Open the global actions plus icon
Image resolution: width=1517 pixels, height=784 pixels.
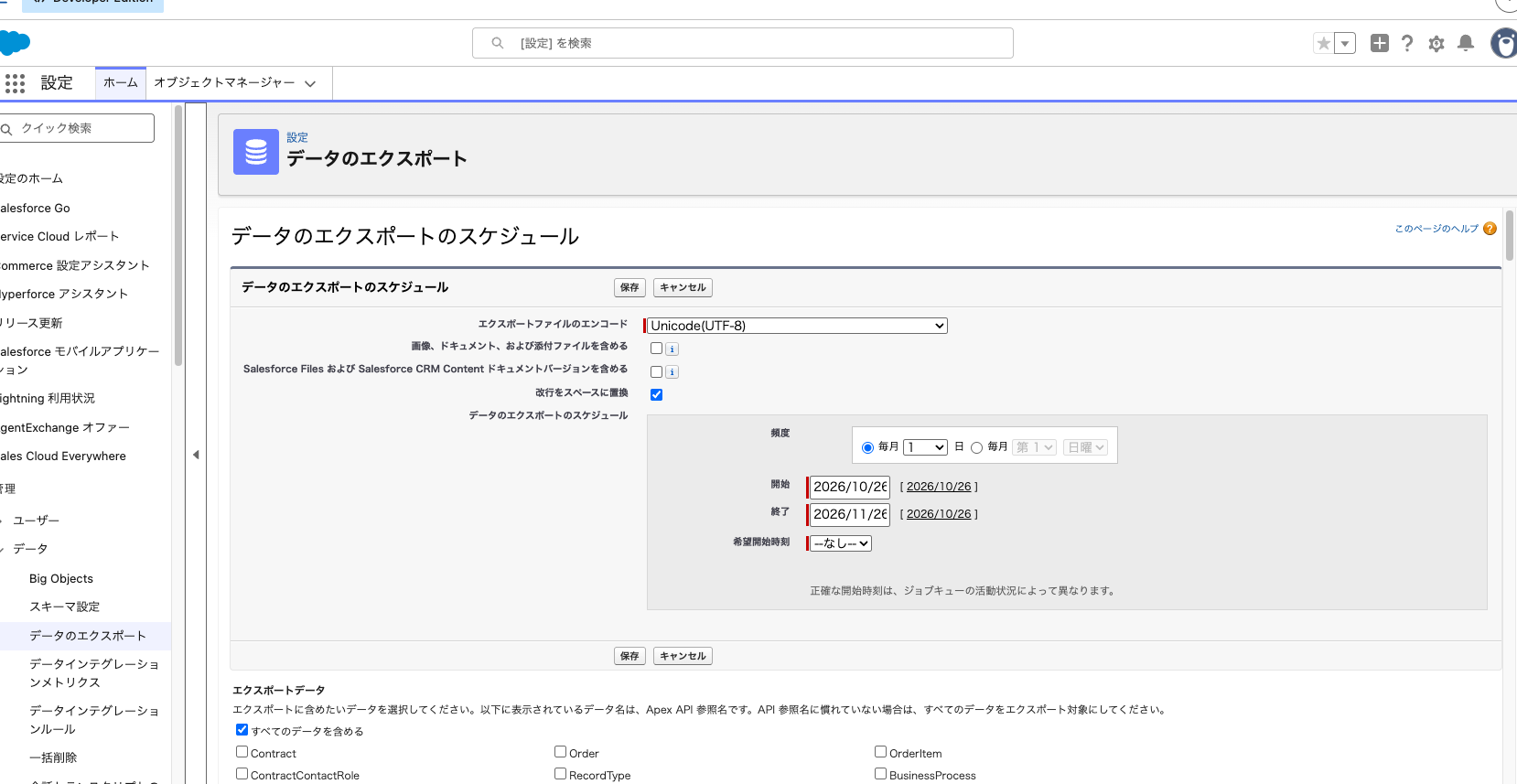tap(1380, 43)
